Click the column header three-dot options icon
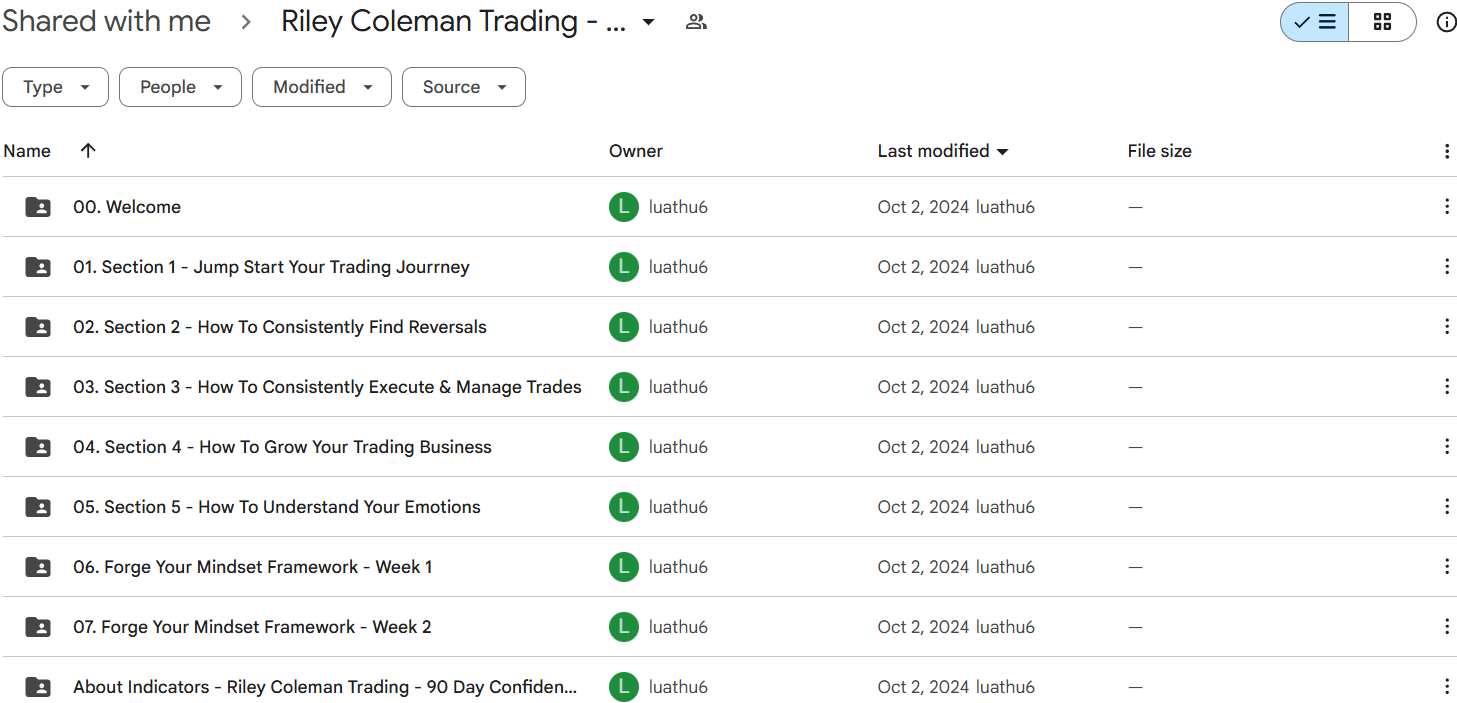 (x=1446, y=151)
